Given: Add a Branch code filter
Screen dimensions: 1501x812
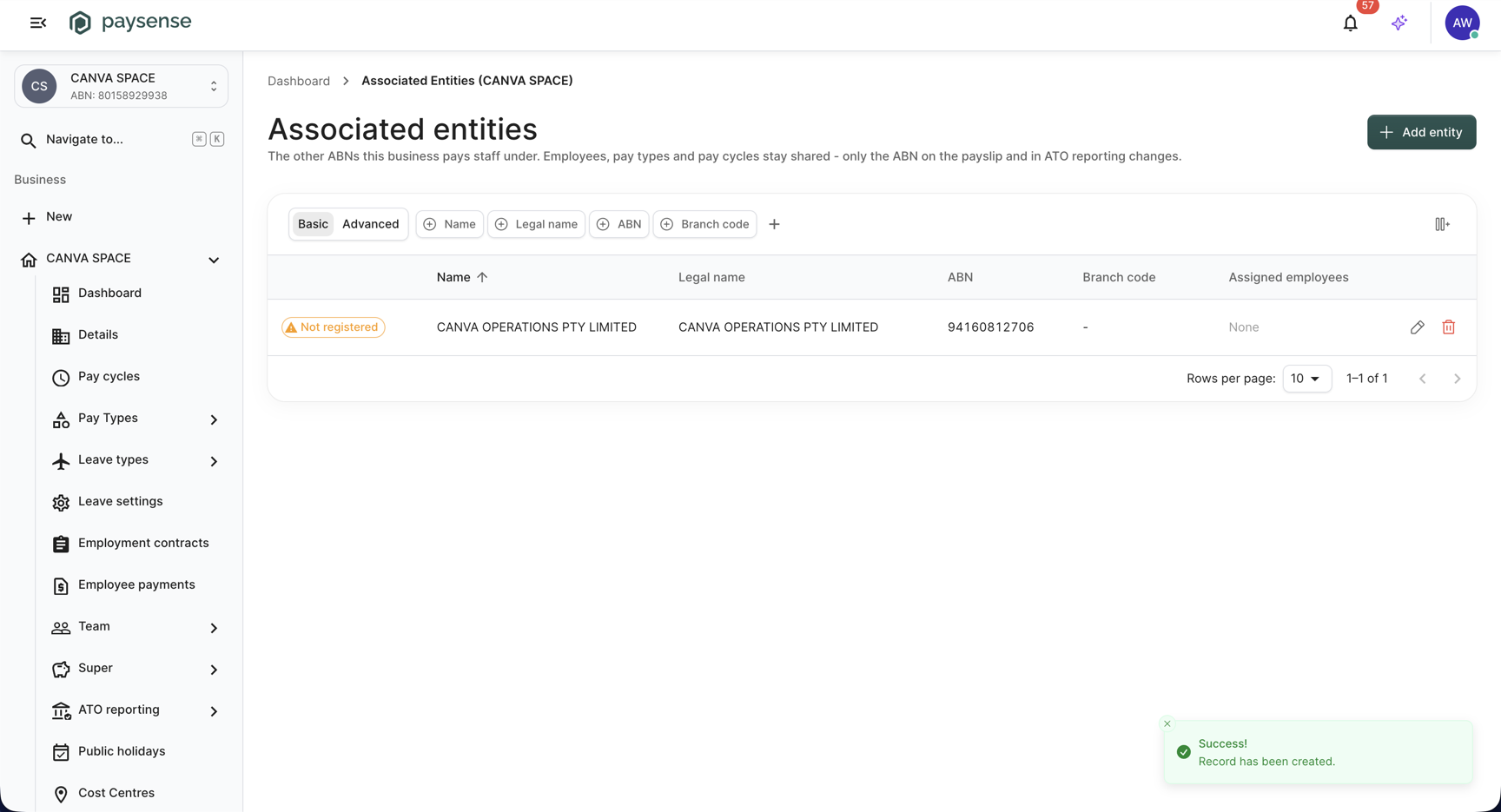Looking at the screenshot, I should click(x=704, y=224).
